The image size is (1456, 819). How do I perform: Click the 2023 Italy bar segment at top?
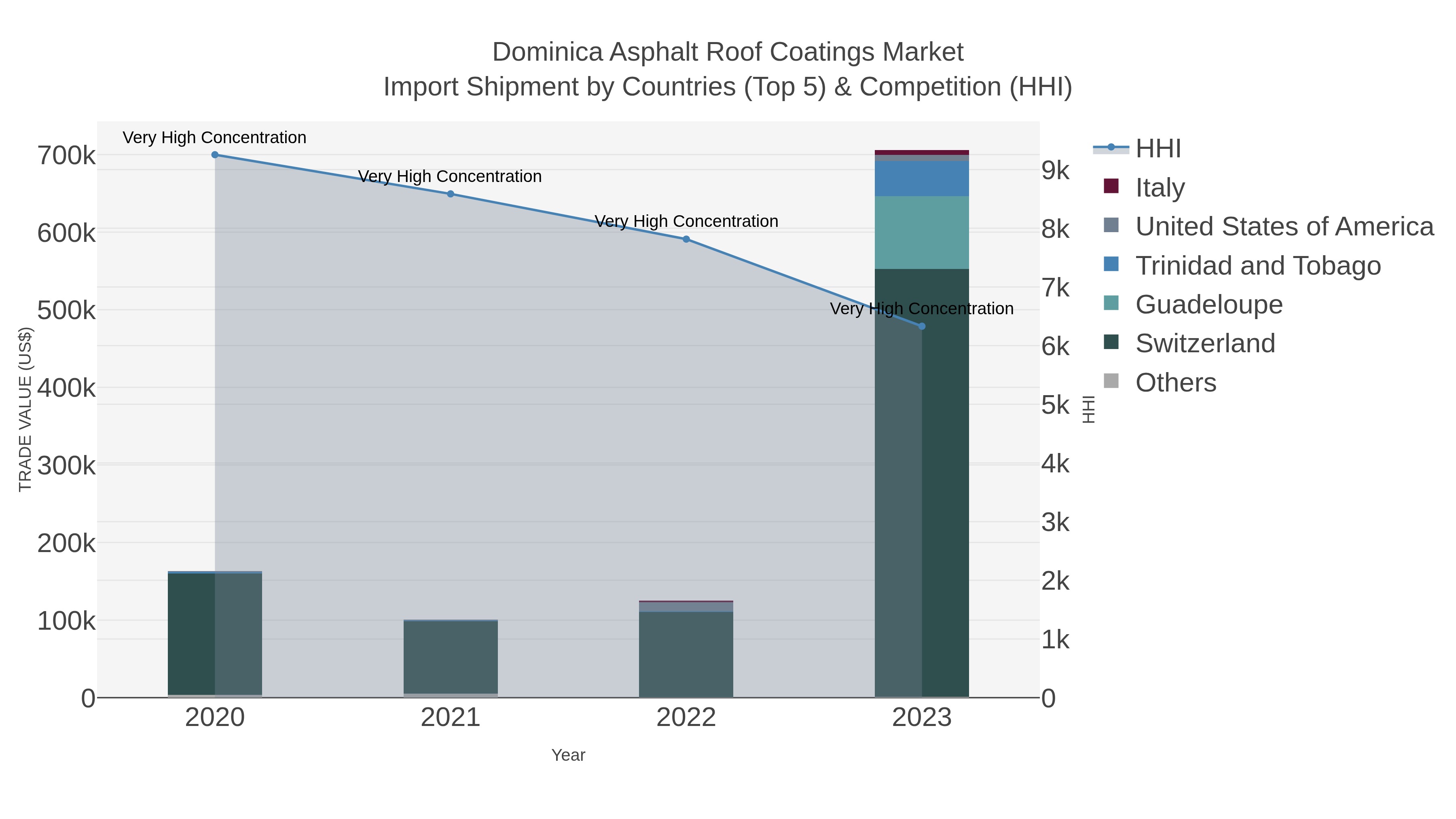tap(922, 152)
